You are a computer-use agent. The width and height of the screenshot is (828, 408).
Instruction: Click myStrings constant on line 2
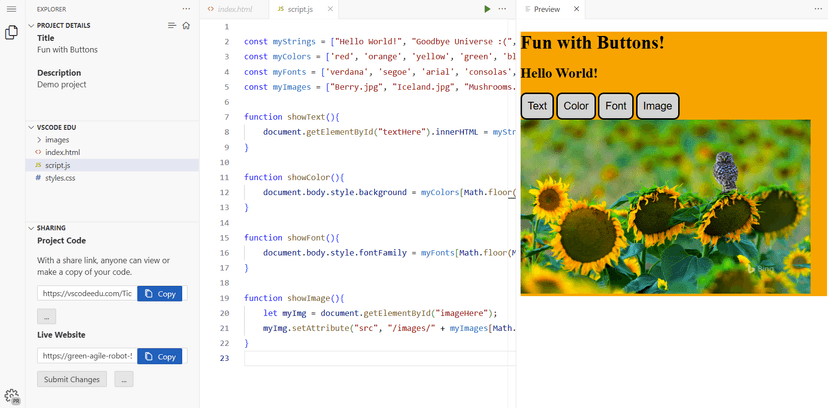point(294,42)
